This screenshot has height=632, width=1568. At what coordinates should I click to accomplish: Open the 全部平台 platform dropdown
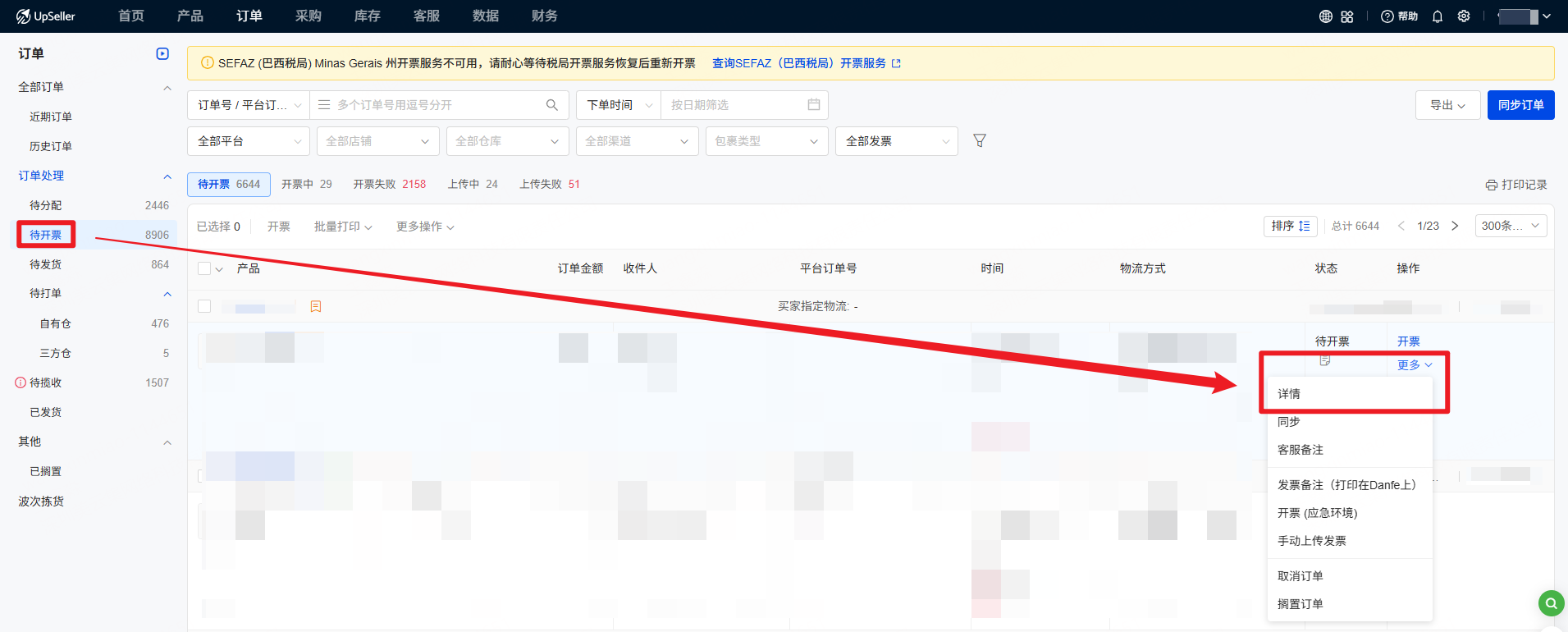click(x=248, y=141)
